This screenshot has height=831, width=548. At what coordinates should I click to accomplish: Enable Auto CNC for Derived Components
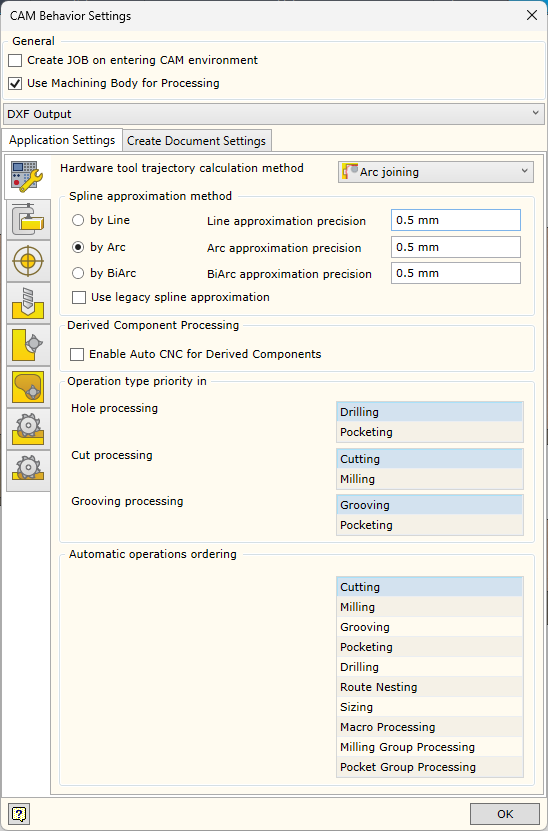[x=77, y=354]
